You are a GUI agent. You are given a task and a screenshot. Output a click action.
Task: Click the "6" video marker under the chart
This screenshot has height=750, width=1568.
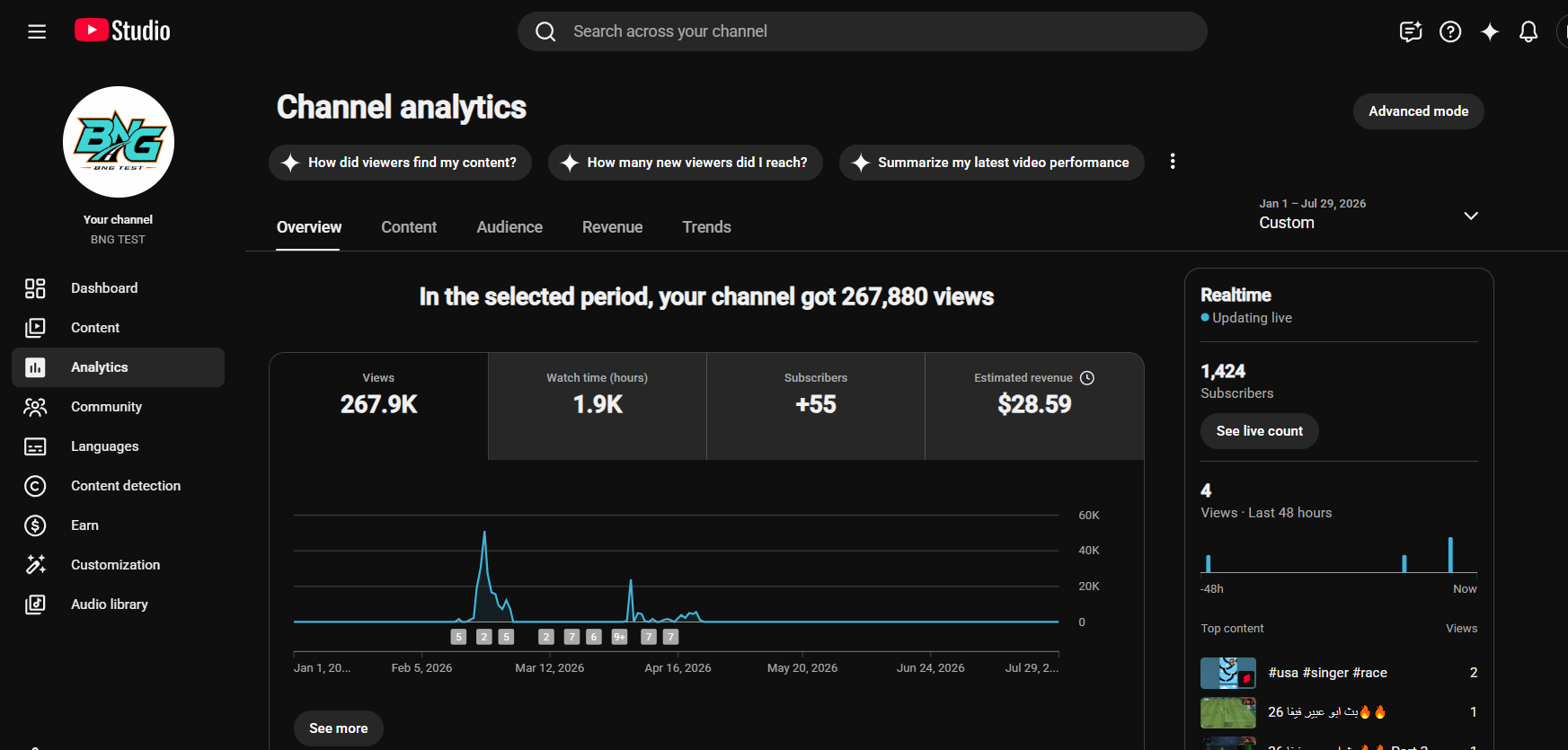(593, 637)
